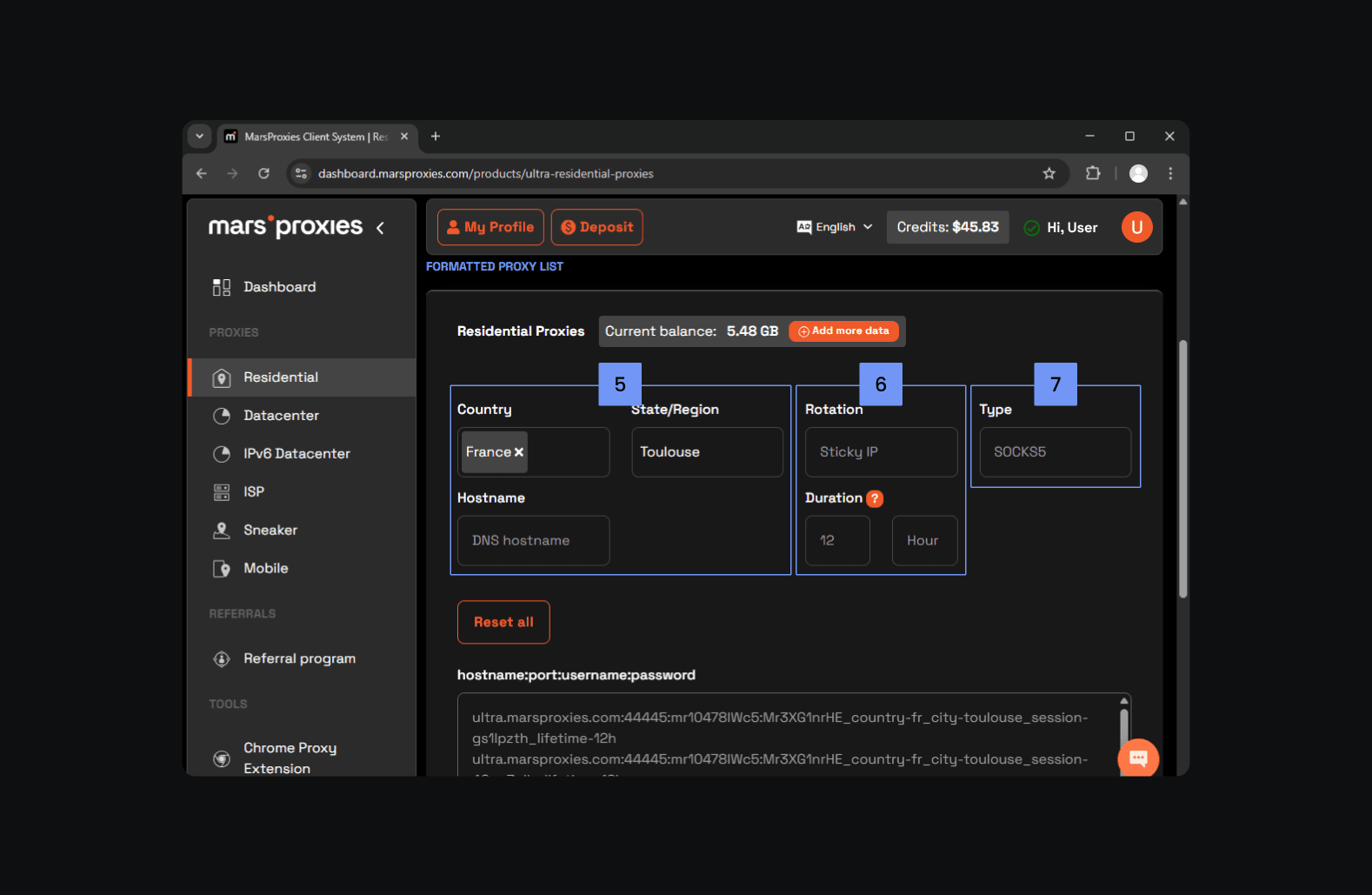Open the Type SOCKS5 dropdown
The height and width of the screenshot is (895, 1372).
1056,452
